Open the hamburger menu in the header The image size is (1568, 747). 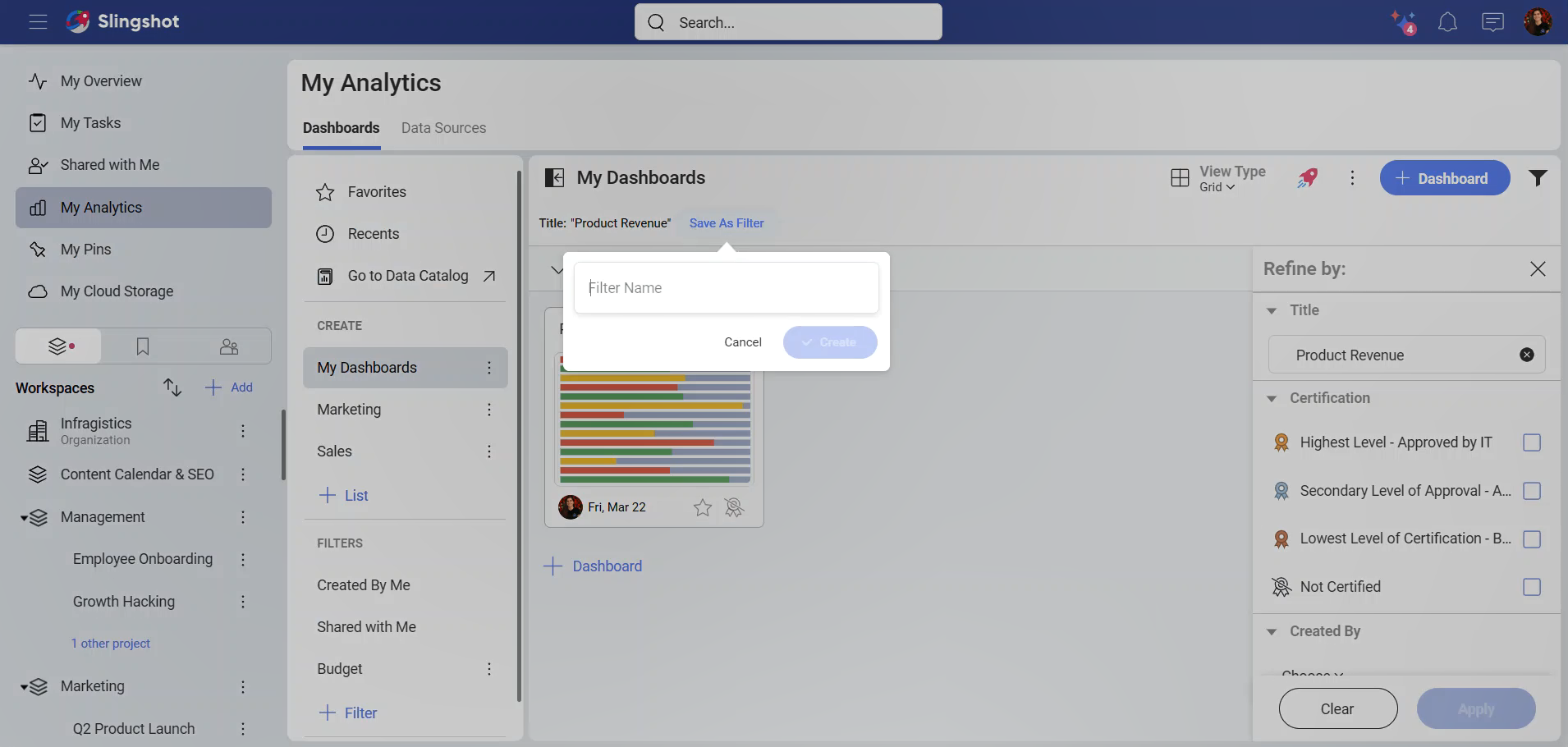click(x=38, y=22)
